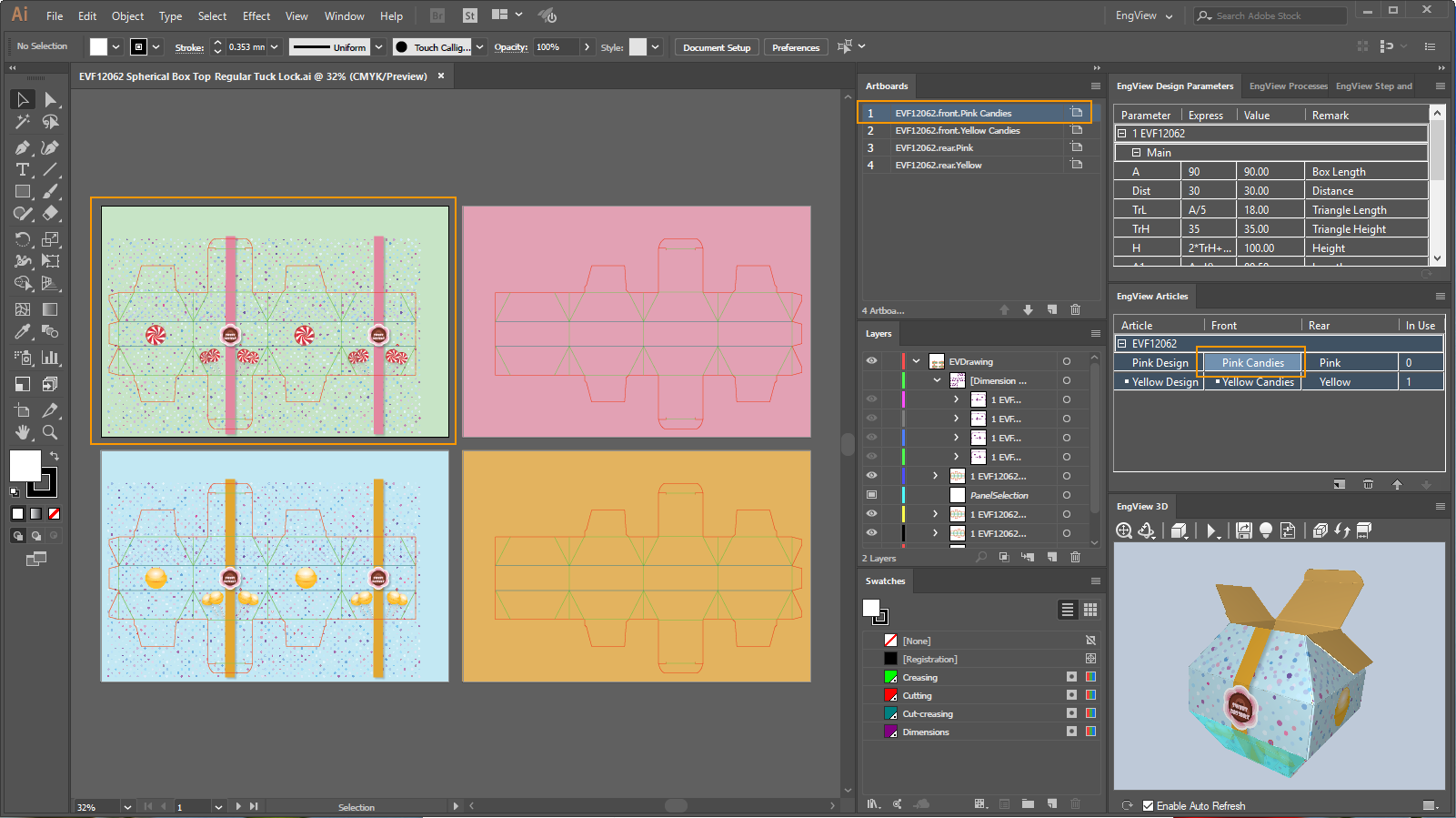Toggle PanelSelection layer visibility

coord(871,495)
